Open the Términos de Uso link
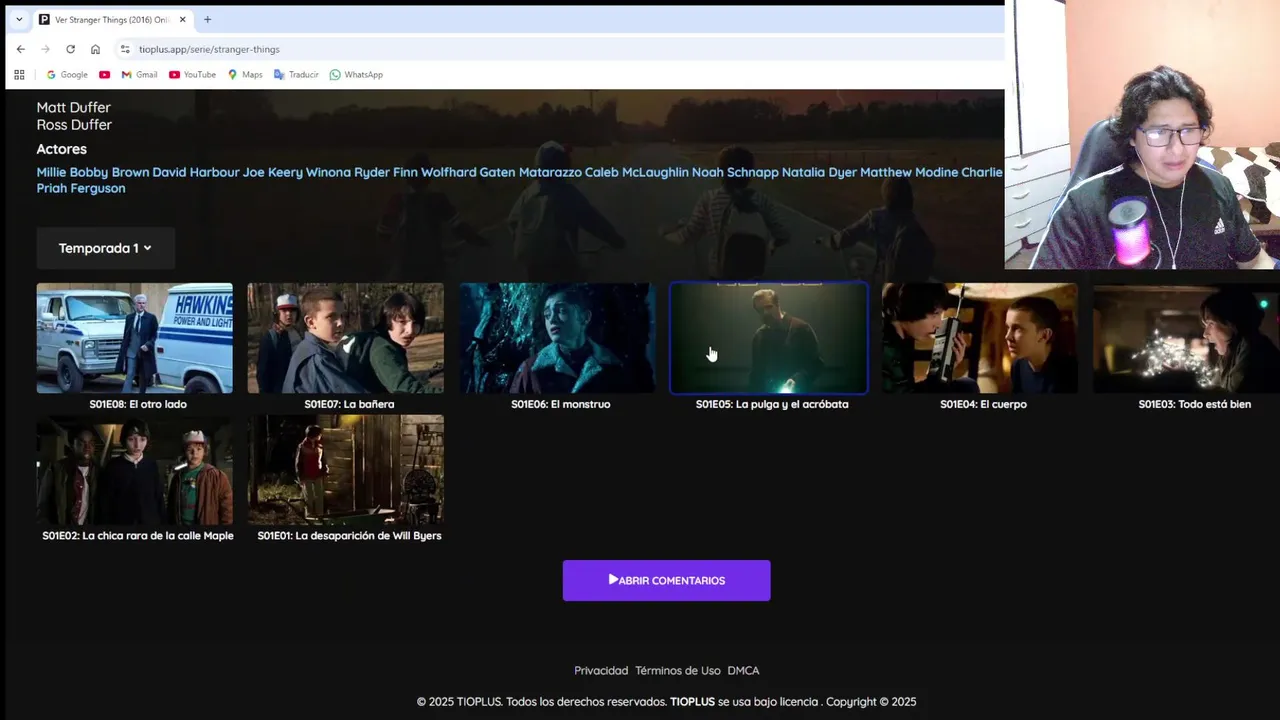The width and height of the screenshot is (1280, 720). [x=677, y=671]
